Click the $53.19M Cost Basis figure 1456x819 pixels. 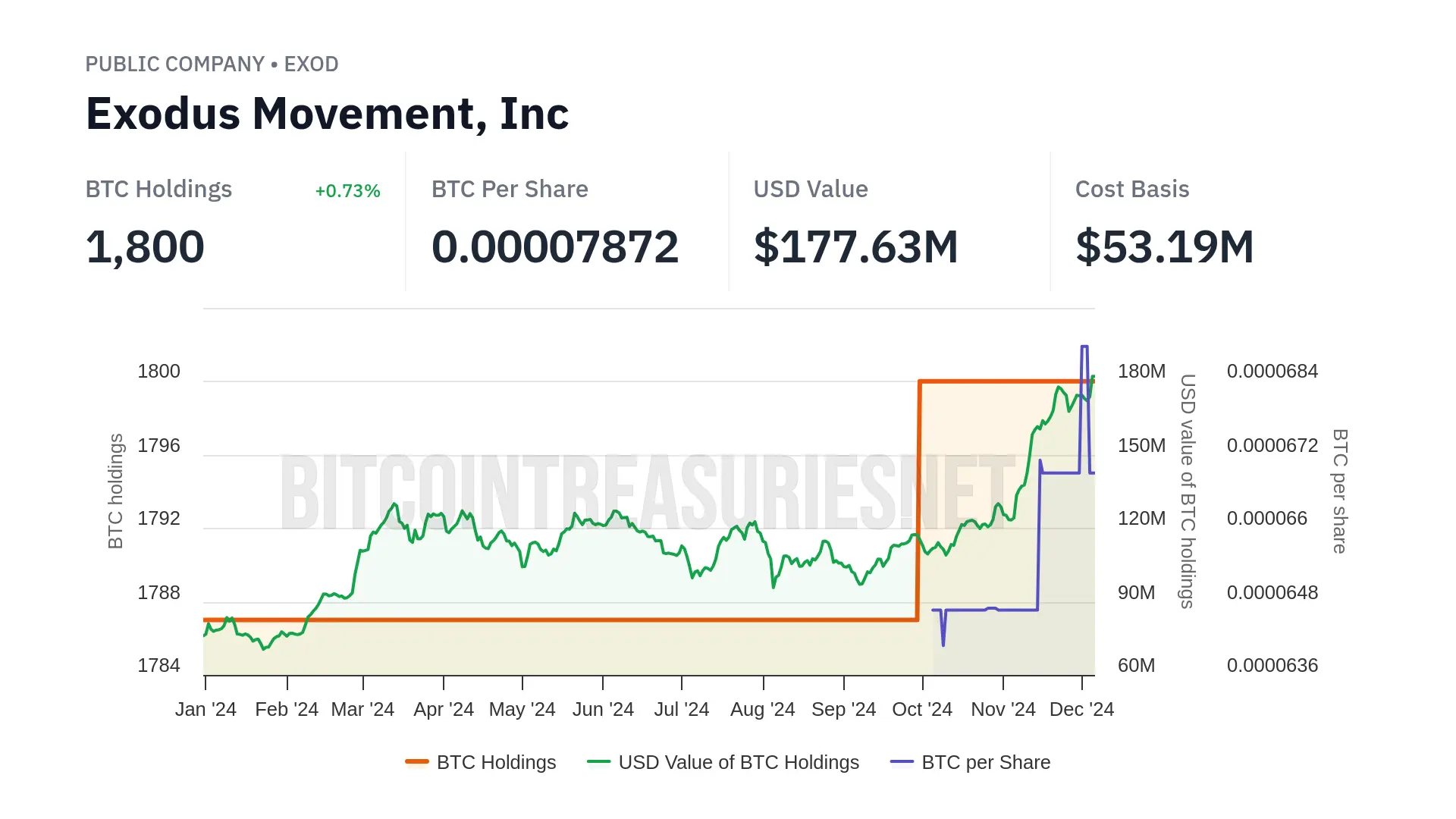point(1164,247)
